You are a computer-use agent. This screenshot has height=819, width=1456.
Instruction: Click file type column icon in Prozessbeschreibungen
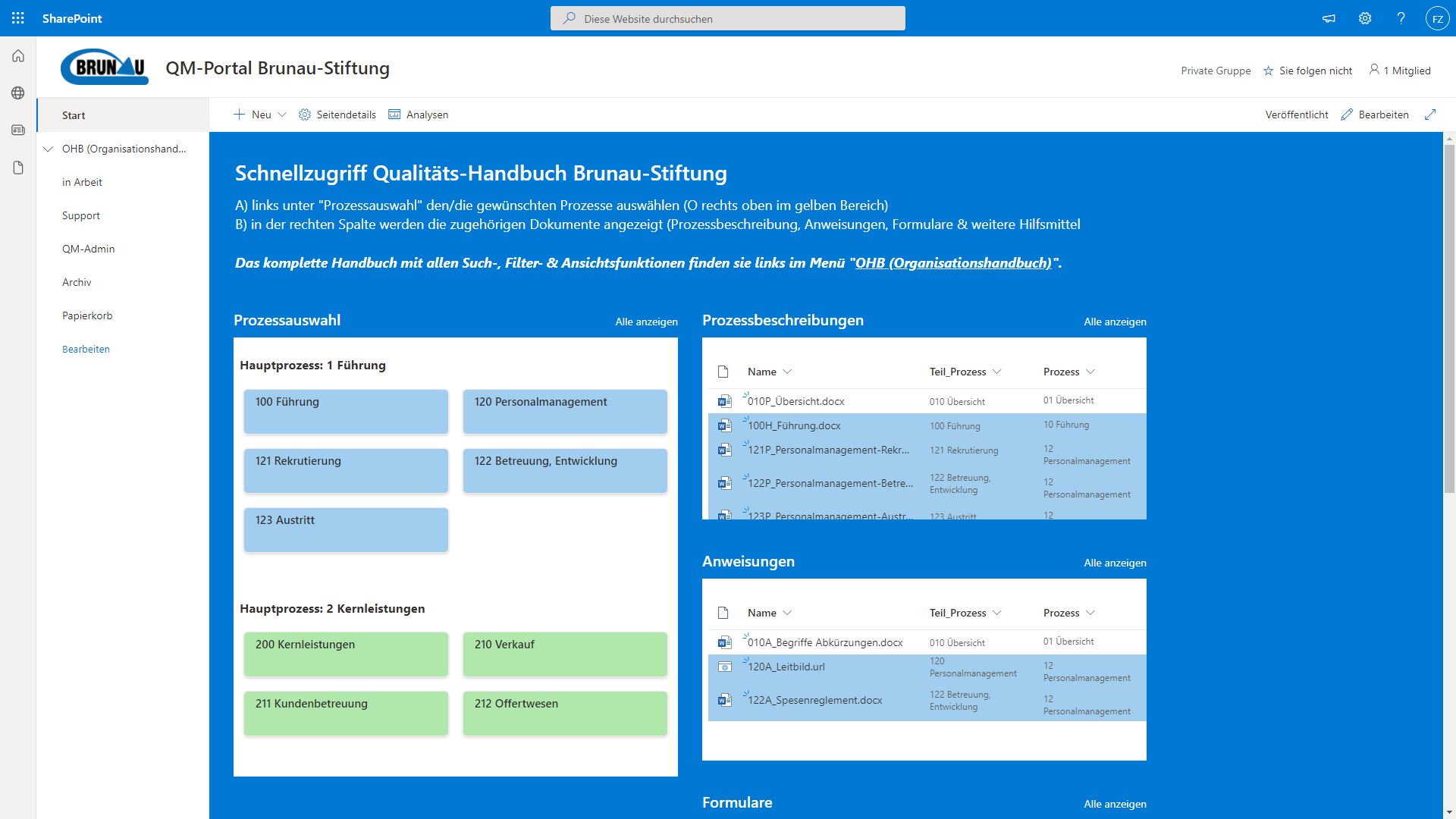tap(723, 372)
